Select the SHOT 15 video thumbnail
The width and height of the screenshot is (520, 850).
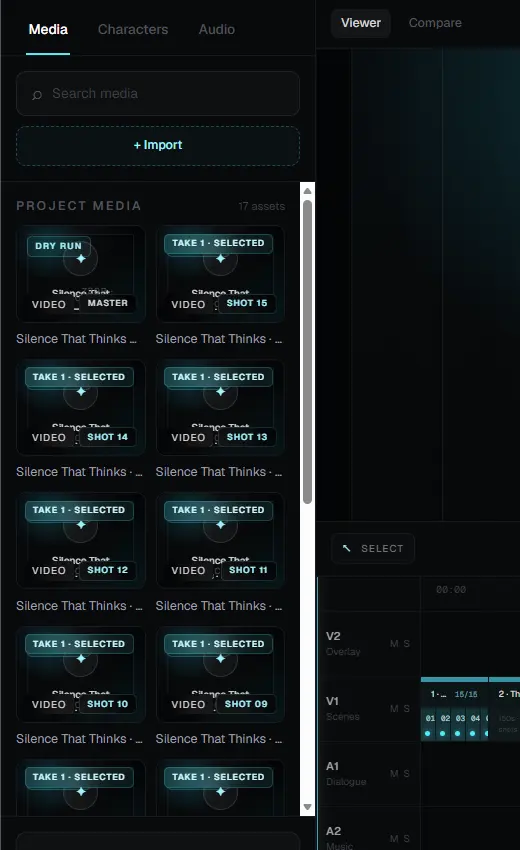pyautogui.click(x=220, y=274)
